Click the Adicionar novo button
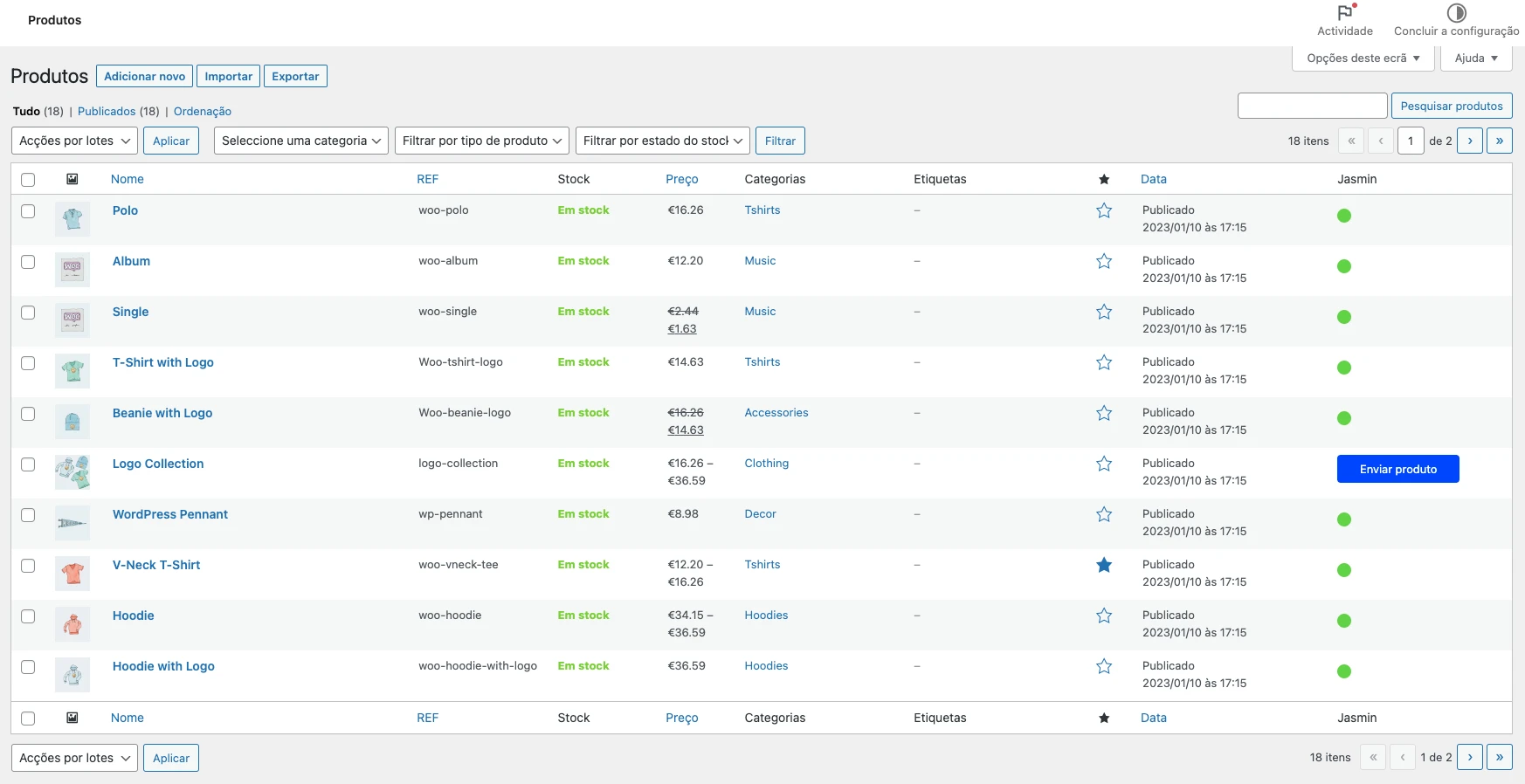The image size is (1525, 784). pos(144,77)
